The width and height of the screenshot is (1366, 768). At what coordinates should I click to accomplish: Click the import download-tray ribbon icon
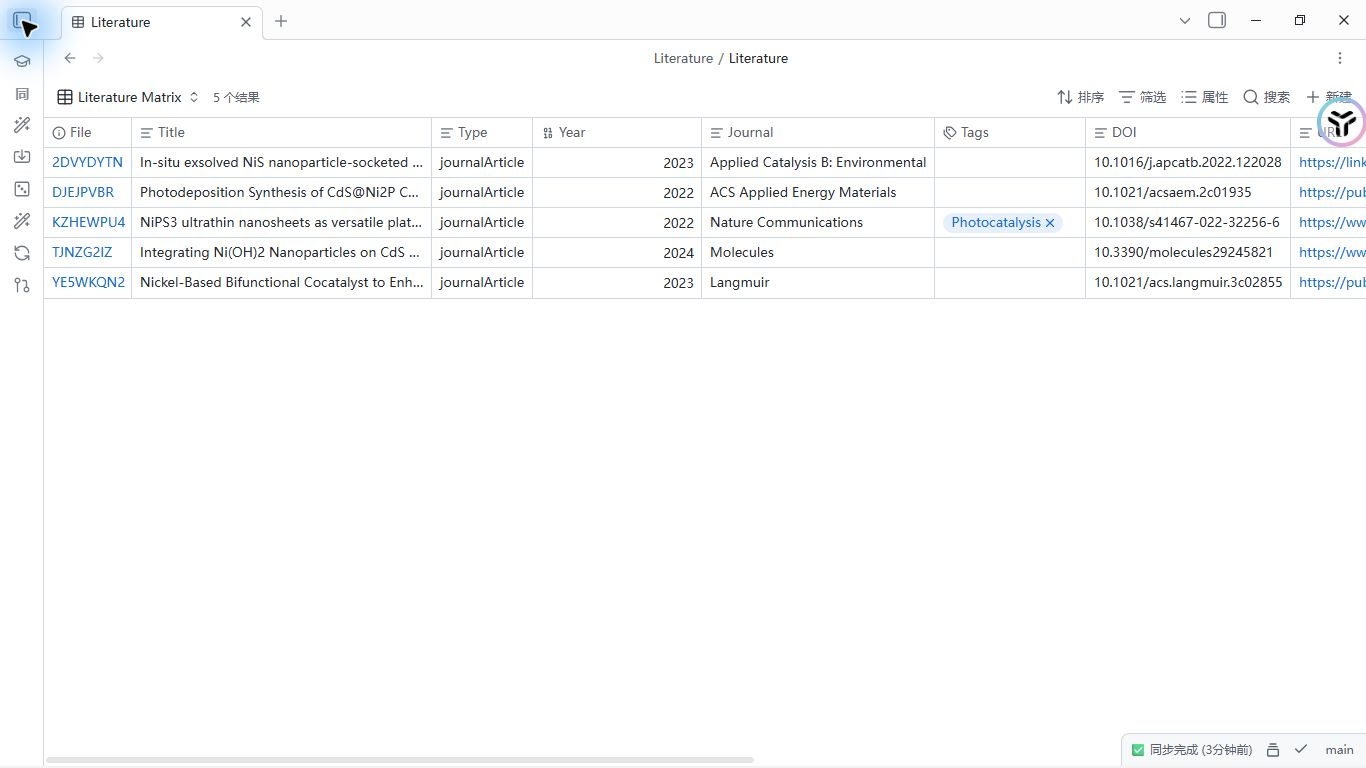pos(22,157)
